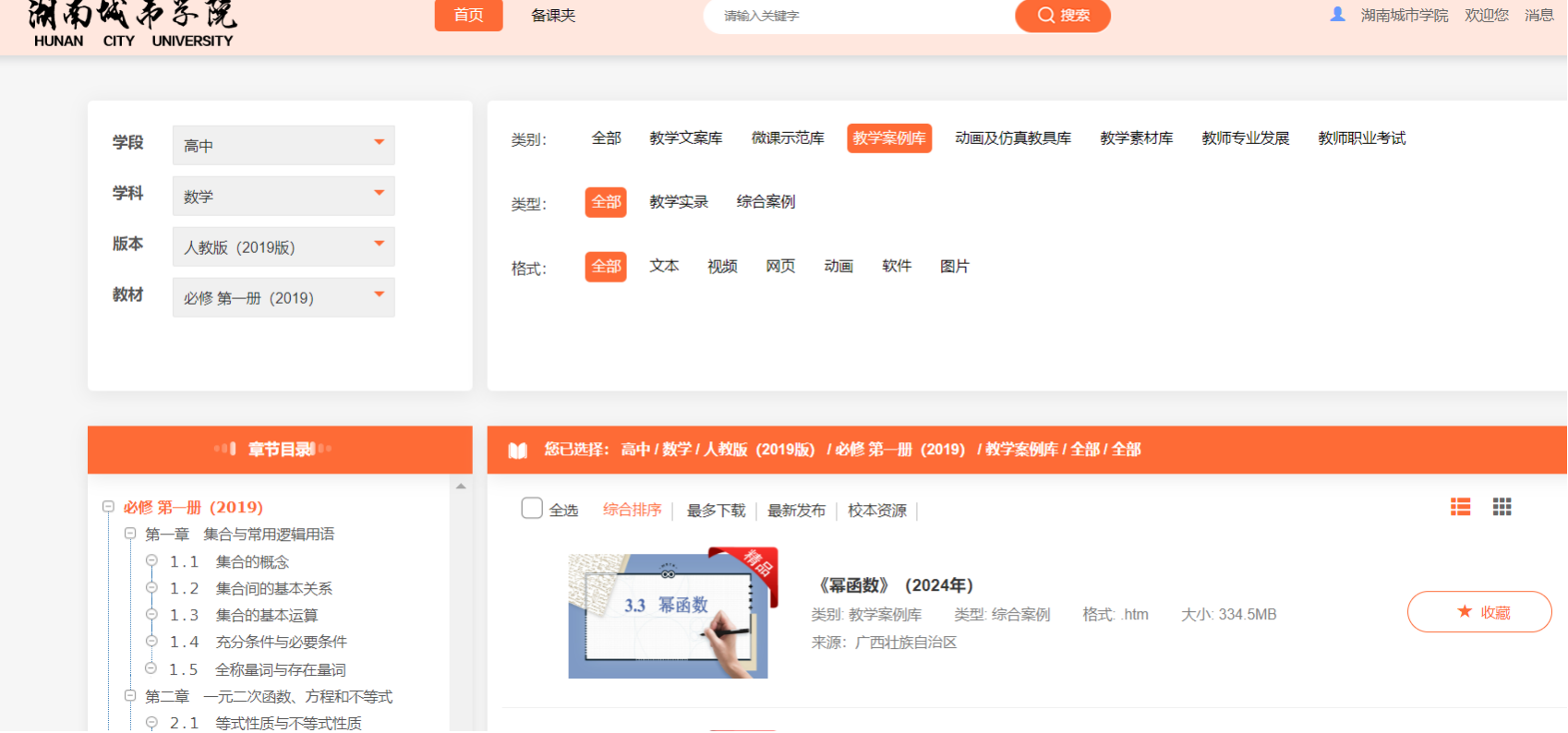Select the 视频 format filter

(x=722, y=267)
